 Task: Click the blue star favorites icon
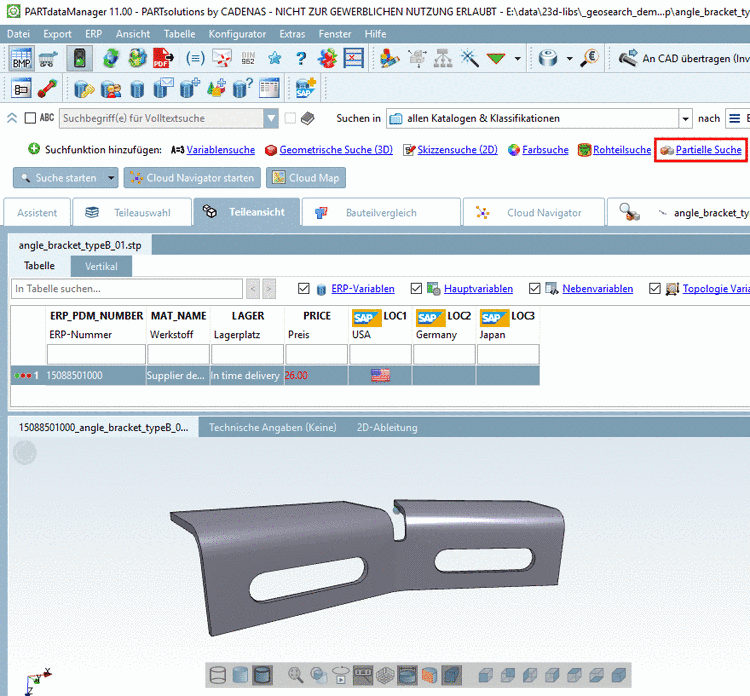pyautogui.click(x=275, y=58)
